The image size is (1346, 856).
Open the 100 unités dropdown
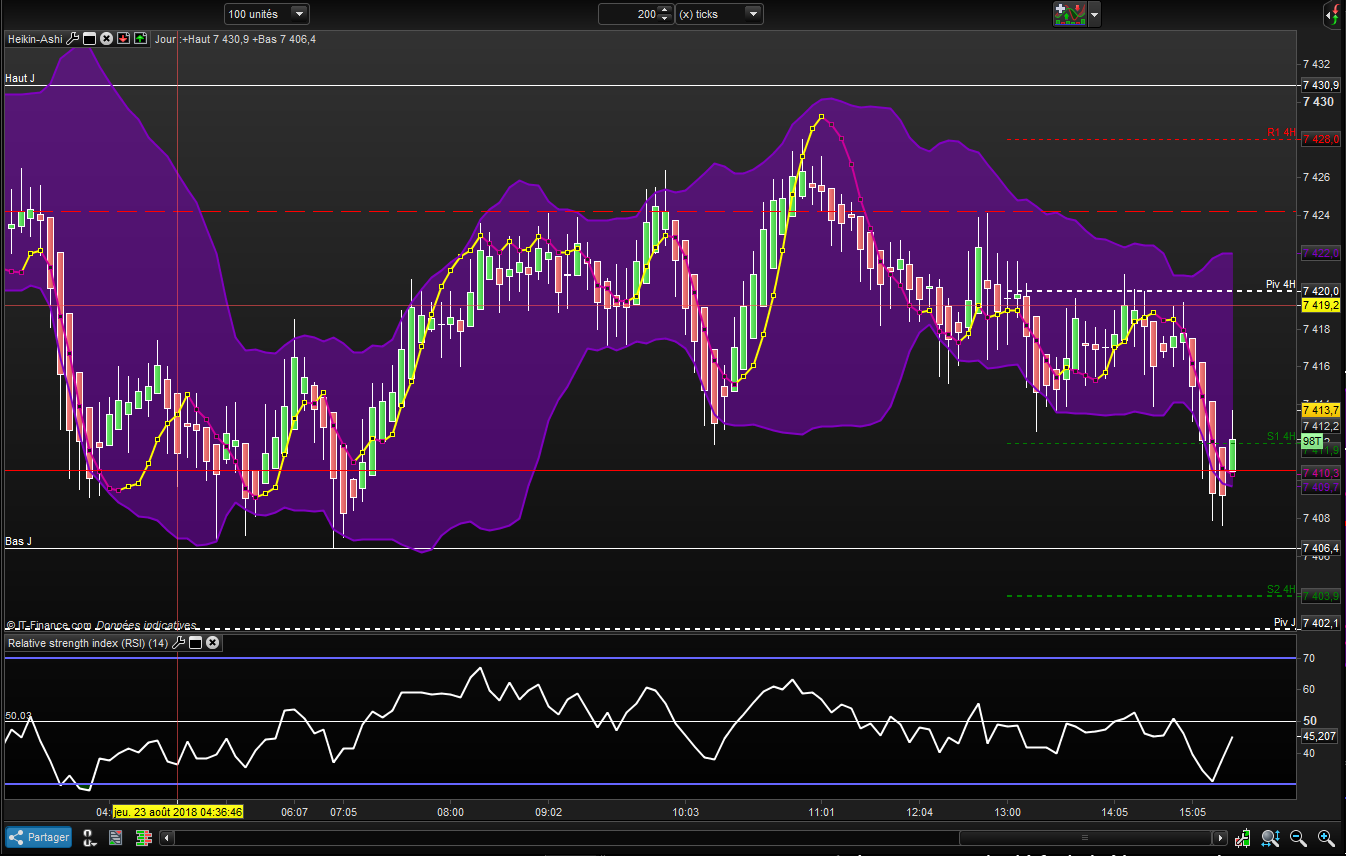[298, 14]
